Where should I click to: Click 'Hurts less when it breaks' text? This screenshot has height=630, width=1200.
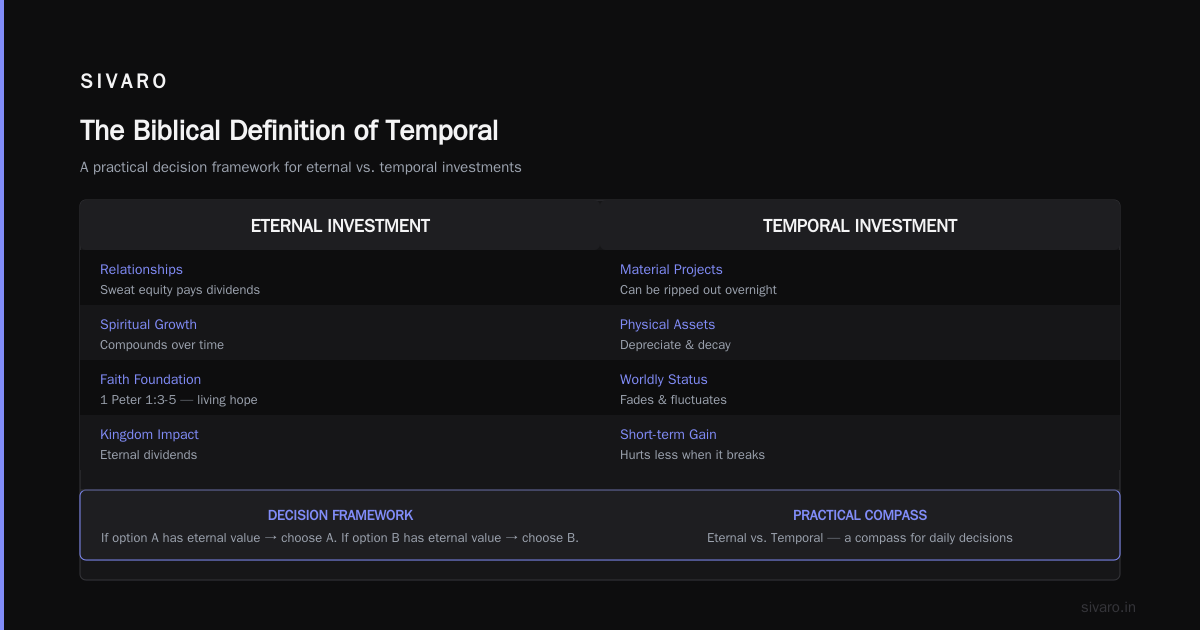[692, 455]
